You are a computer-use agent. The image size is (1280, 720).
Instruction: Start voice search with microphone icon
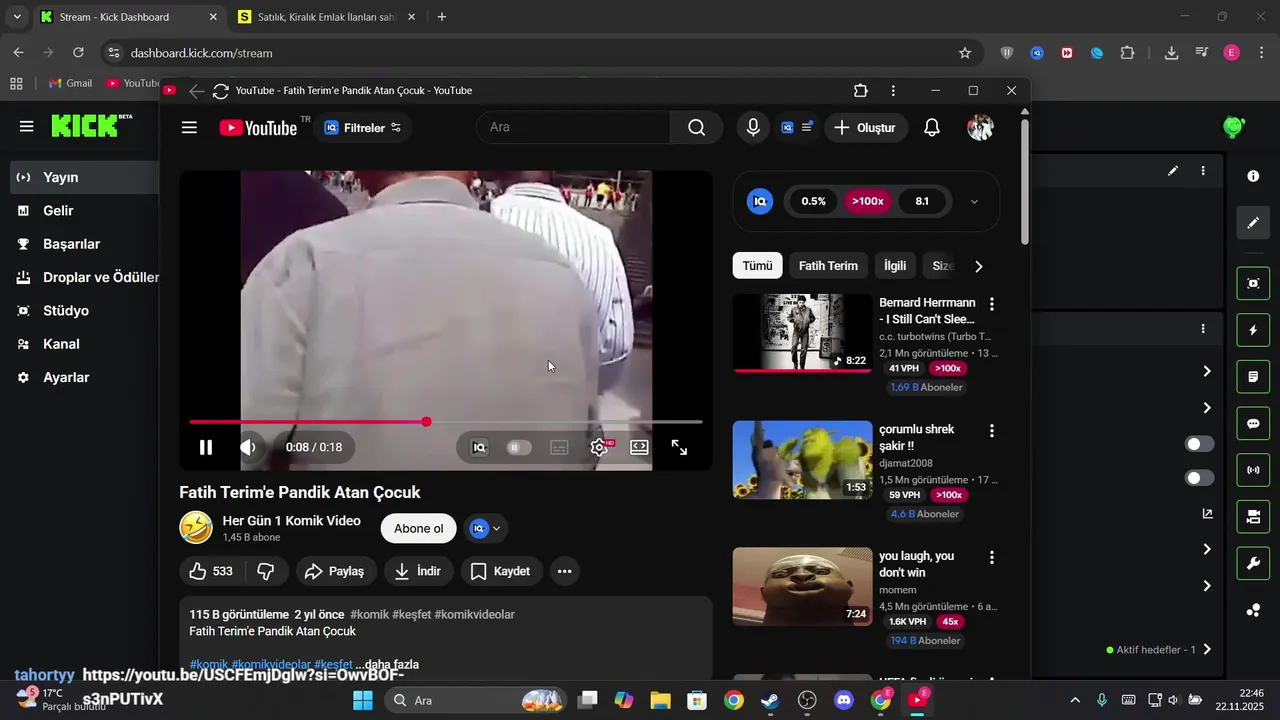click(x=753, y=128)
